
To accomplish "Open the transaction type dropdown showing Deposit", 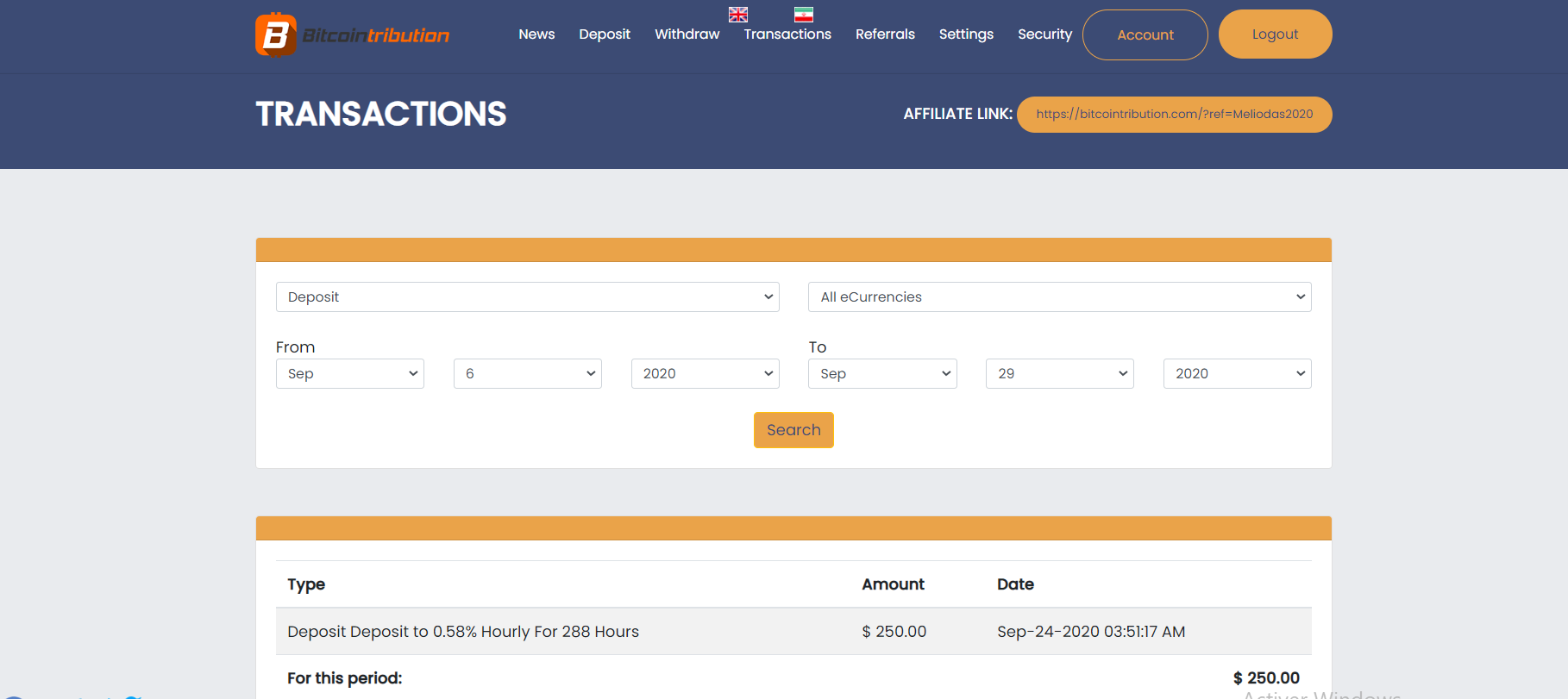I will click(528, 296).
